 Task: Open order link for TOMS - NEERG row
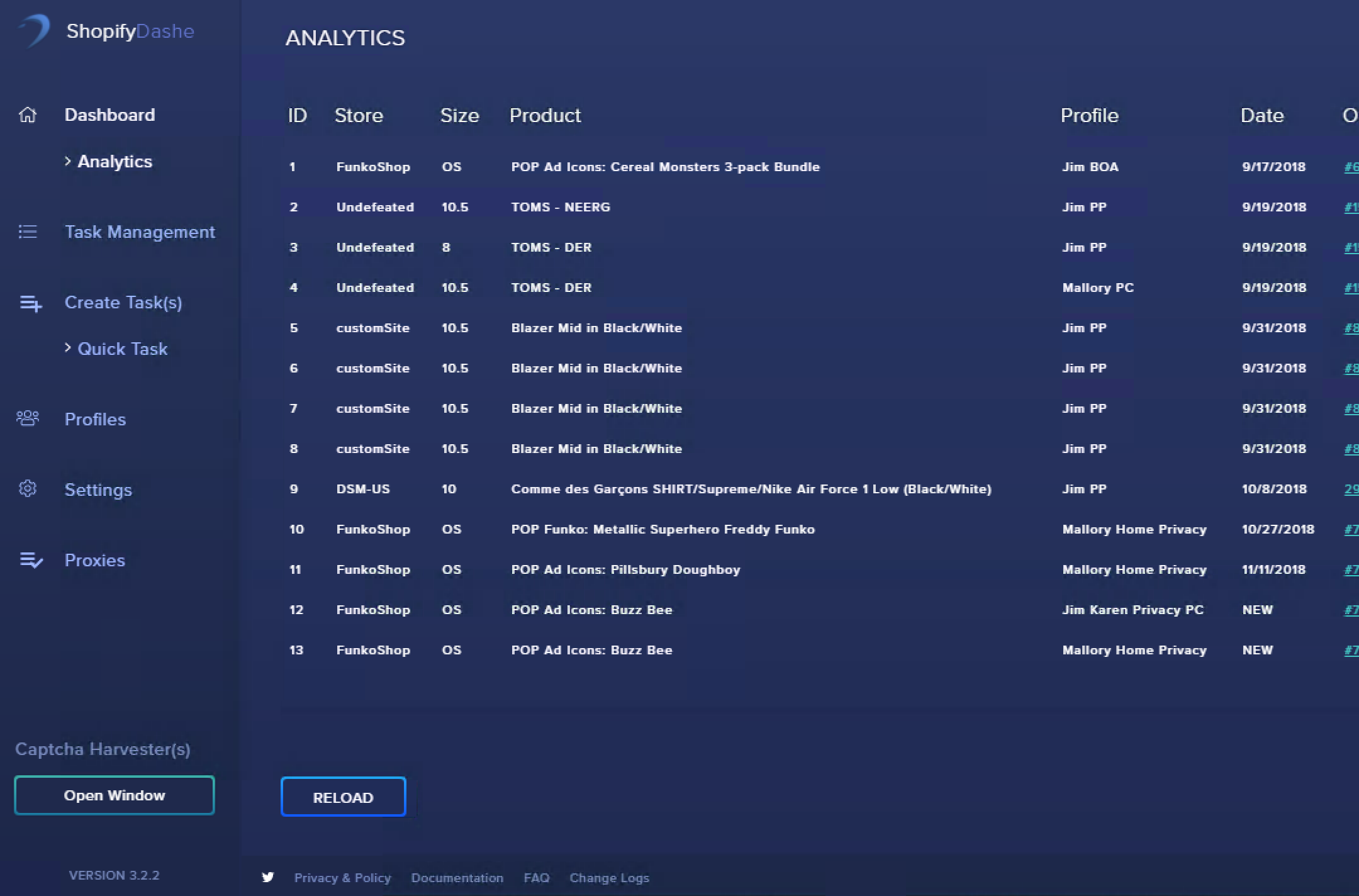point(1351,207)
